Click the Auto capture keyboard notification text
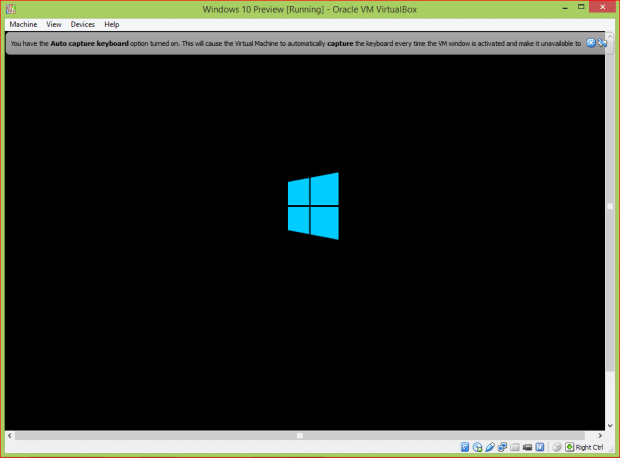 [296, 43]
